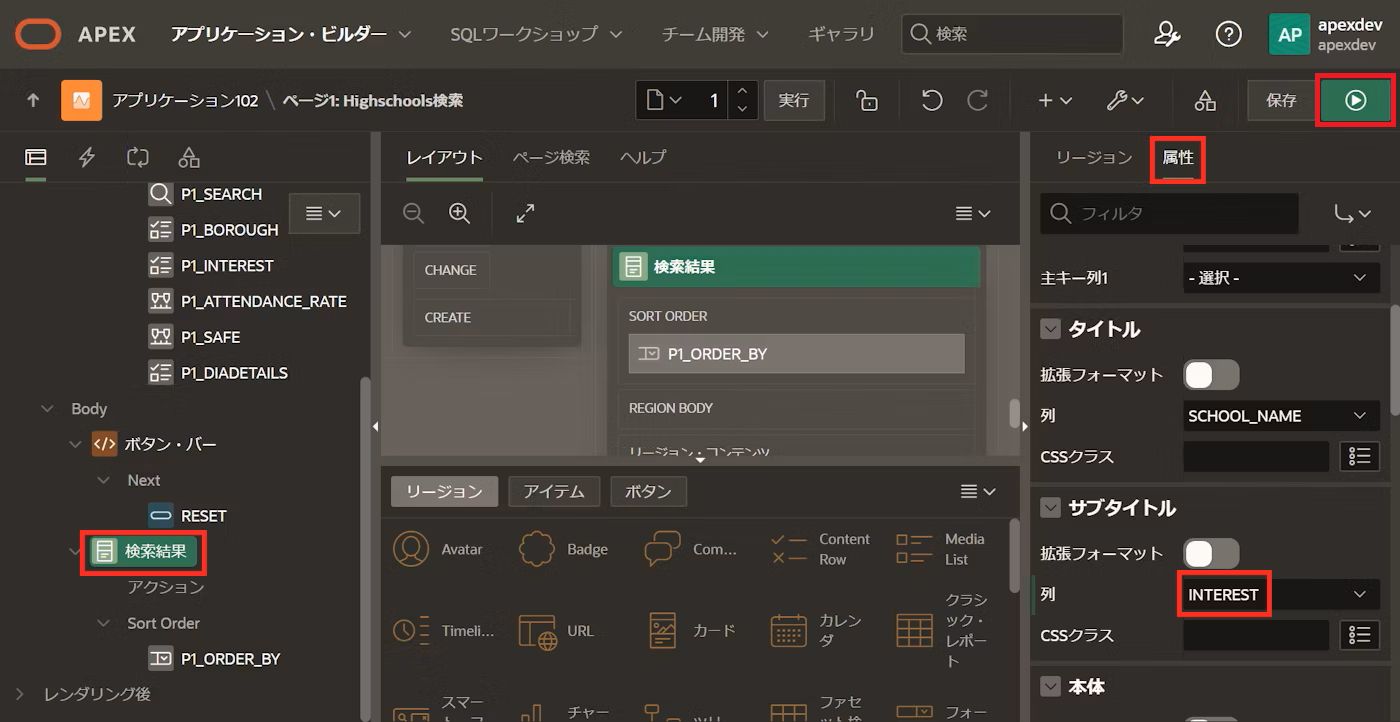This screenshot has width=1400, height=722.
Task: Open the help question mark icon
Action: tap(1228, 34)
